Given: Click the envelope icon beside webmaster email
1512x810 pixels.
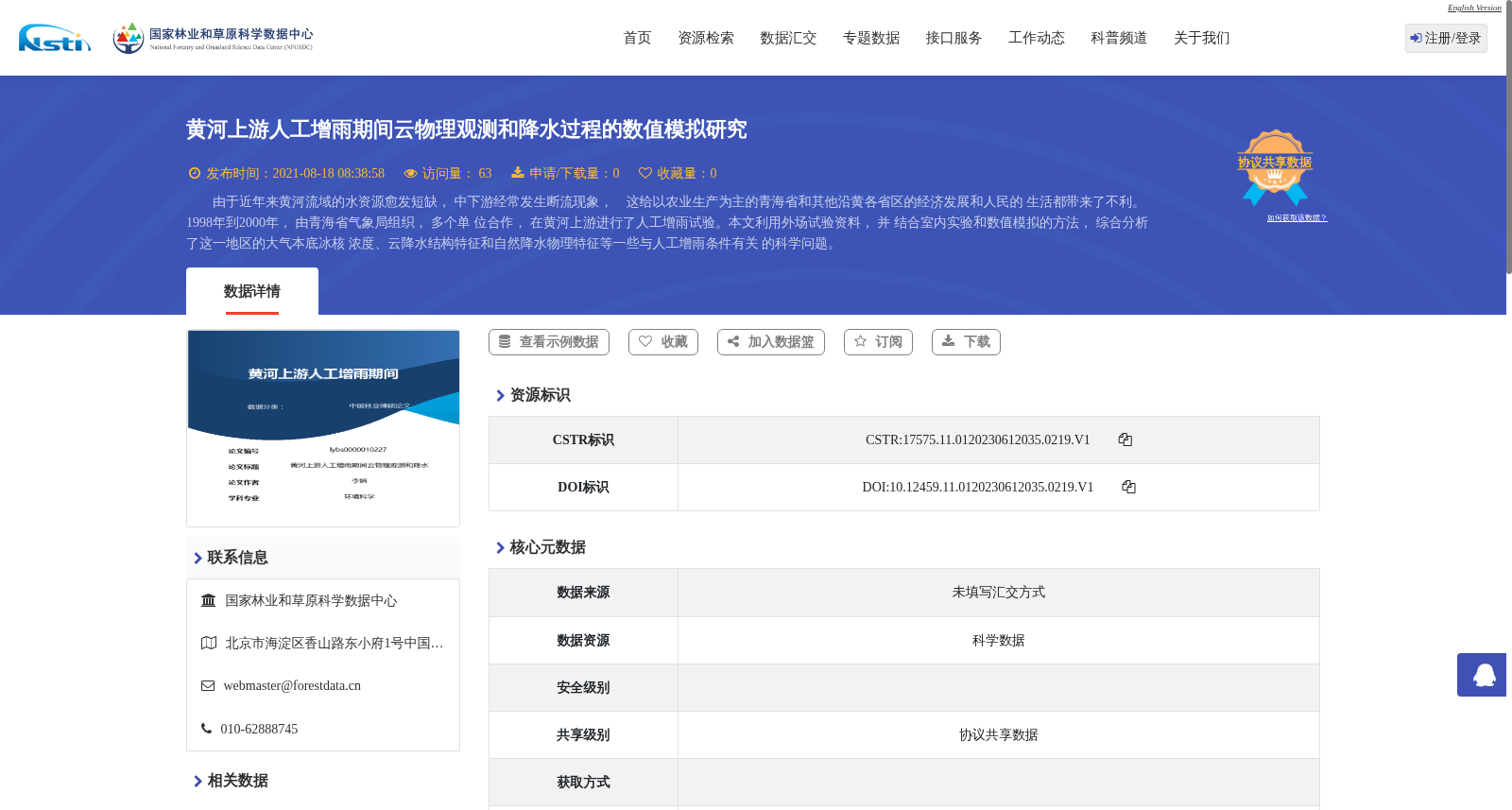Looking at the screenshot, I should coord(208,685).
